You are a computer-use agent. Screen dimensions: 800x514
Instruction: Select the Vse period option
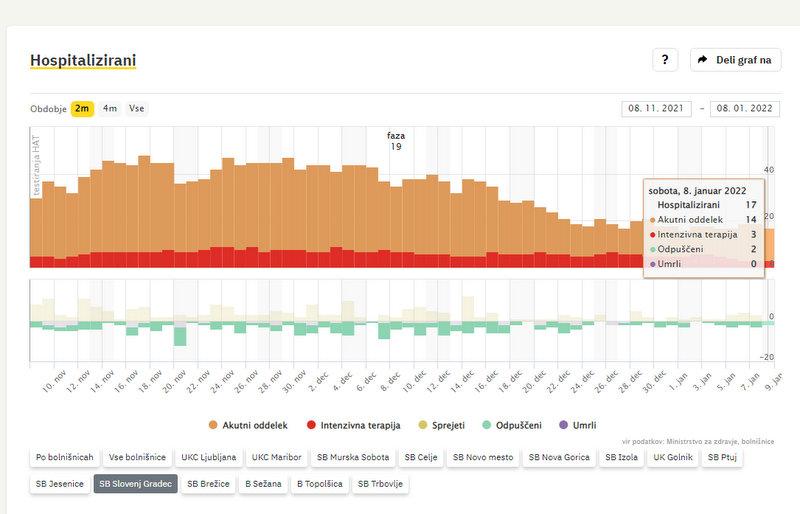coord(136,108)
